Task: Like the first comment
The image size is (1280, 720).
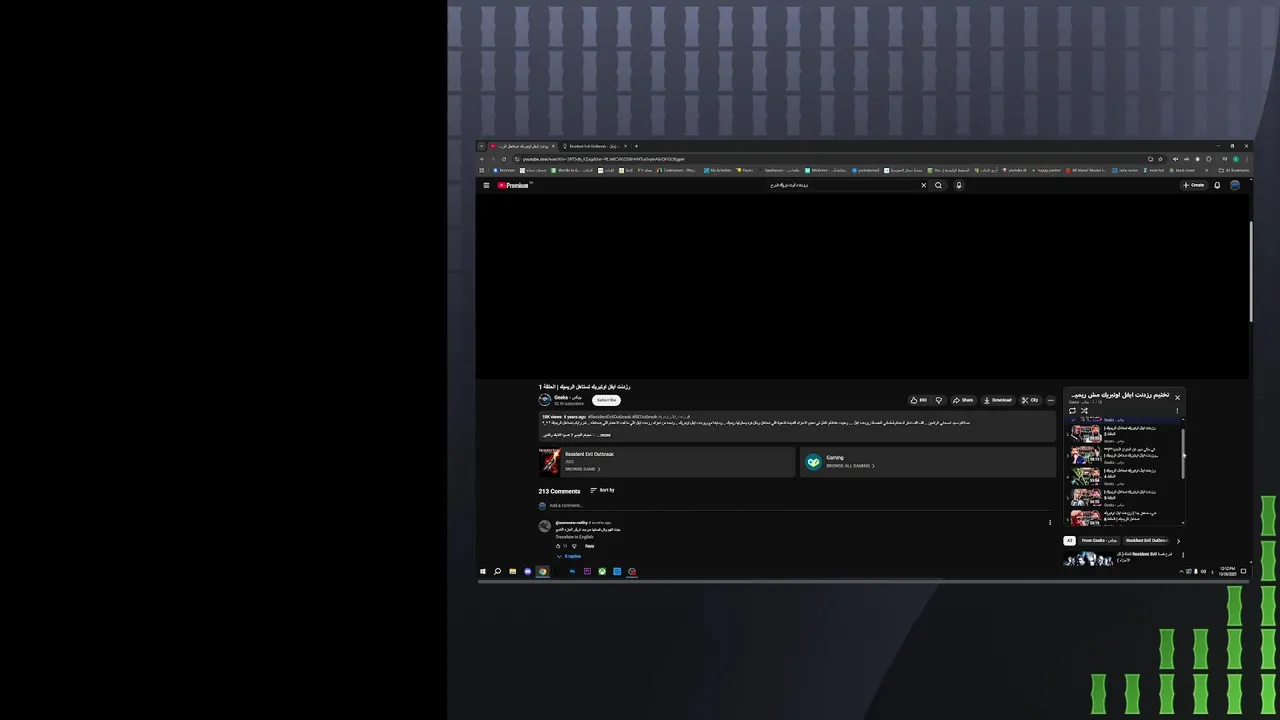Action: coord(559,546)
